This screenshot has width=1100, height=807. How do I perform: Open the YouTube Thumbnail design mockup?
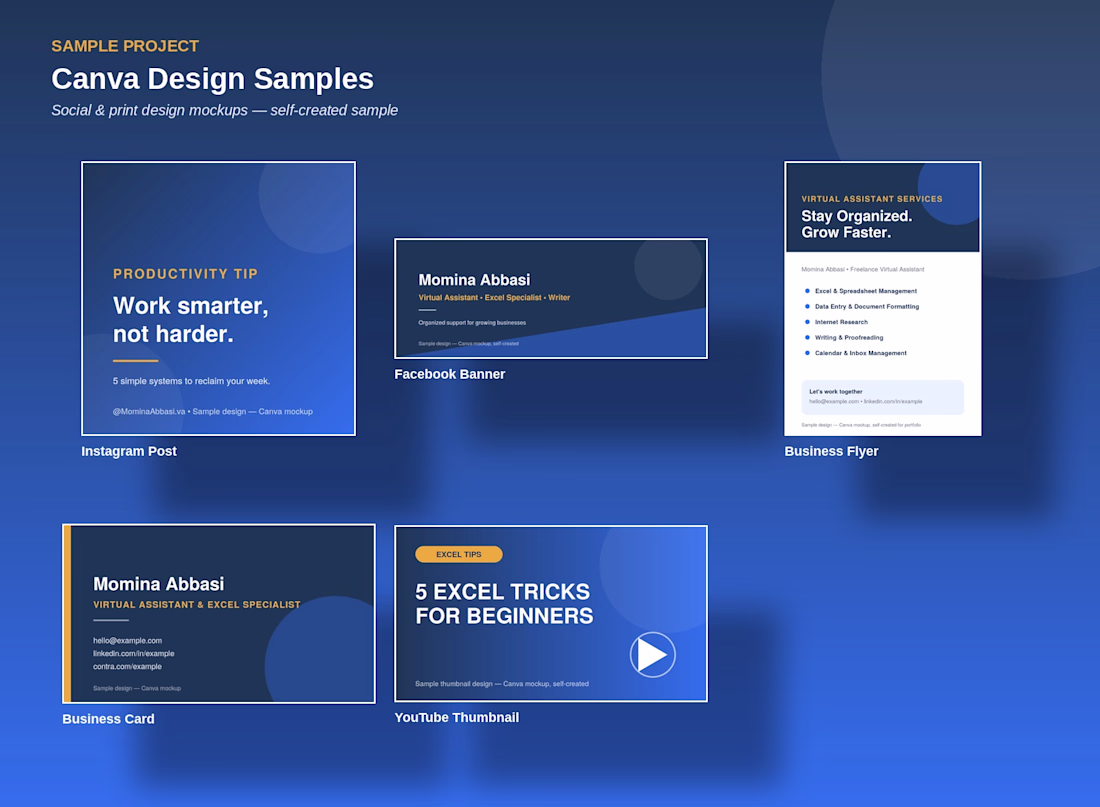coord(551,613)
